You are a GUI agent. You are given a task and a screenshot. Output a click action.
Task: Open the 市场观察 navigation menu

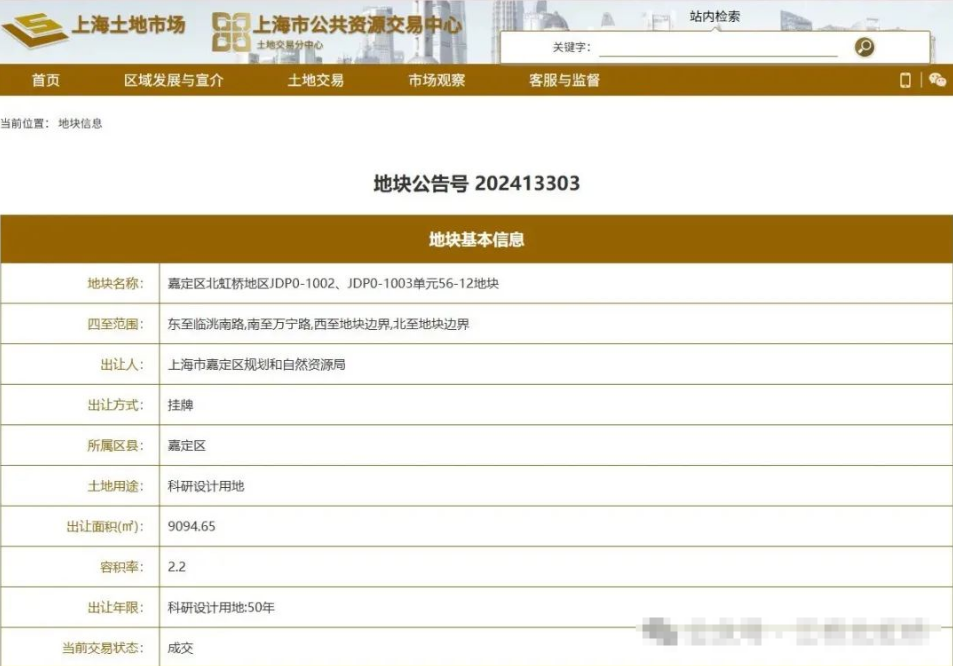(x=436, y=80)
